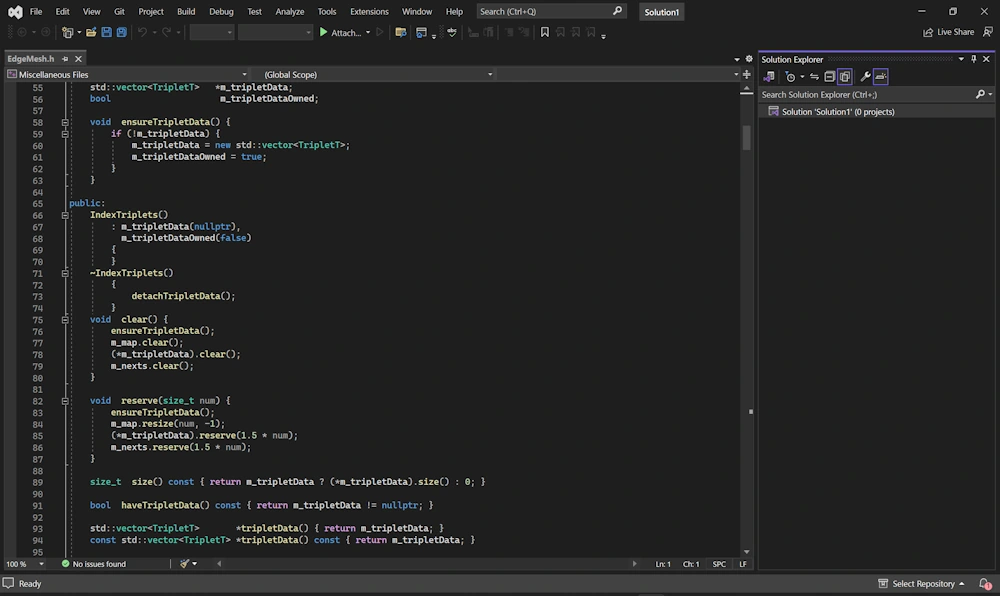Switch to the EdgeMesh.h tab
The image size is (1000, 596).
tap(31, 59)
